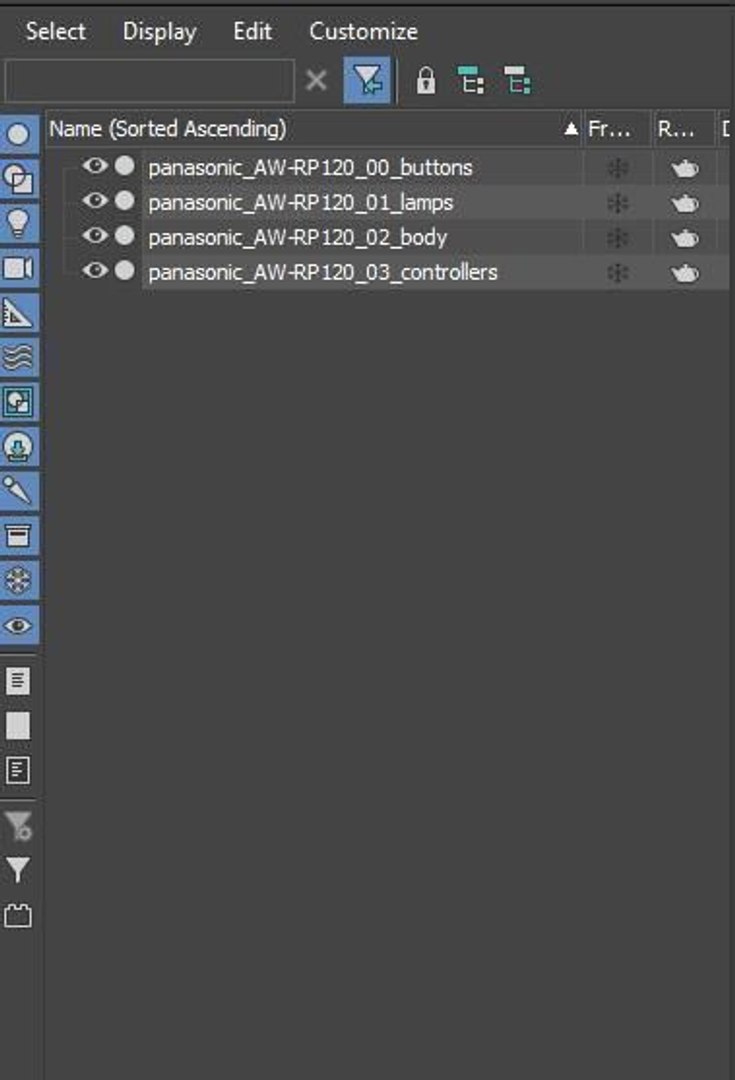Toggle renderable teapot for panasonic_AW-RP120_01_lamps
735x1080 pixels.
tap(684, 204)
